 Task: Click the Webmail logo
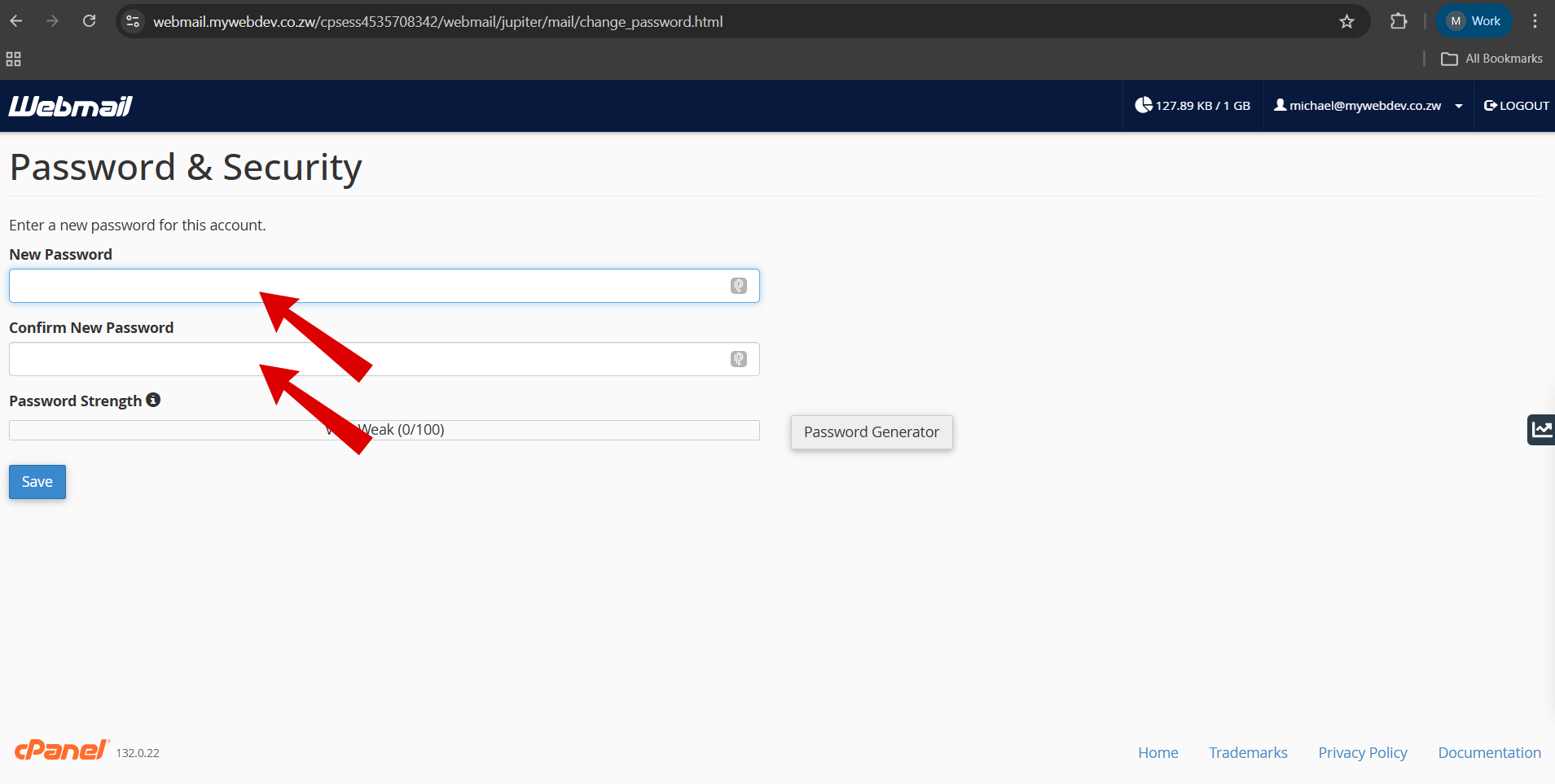(70, 106)
